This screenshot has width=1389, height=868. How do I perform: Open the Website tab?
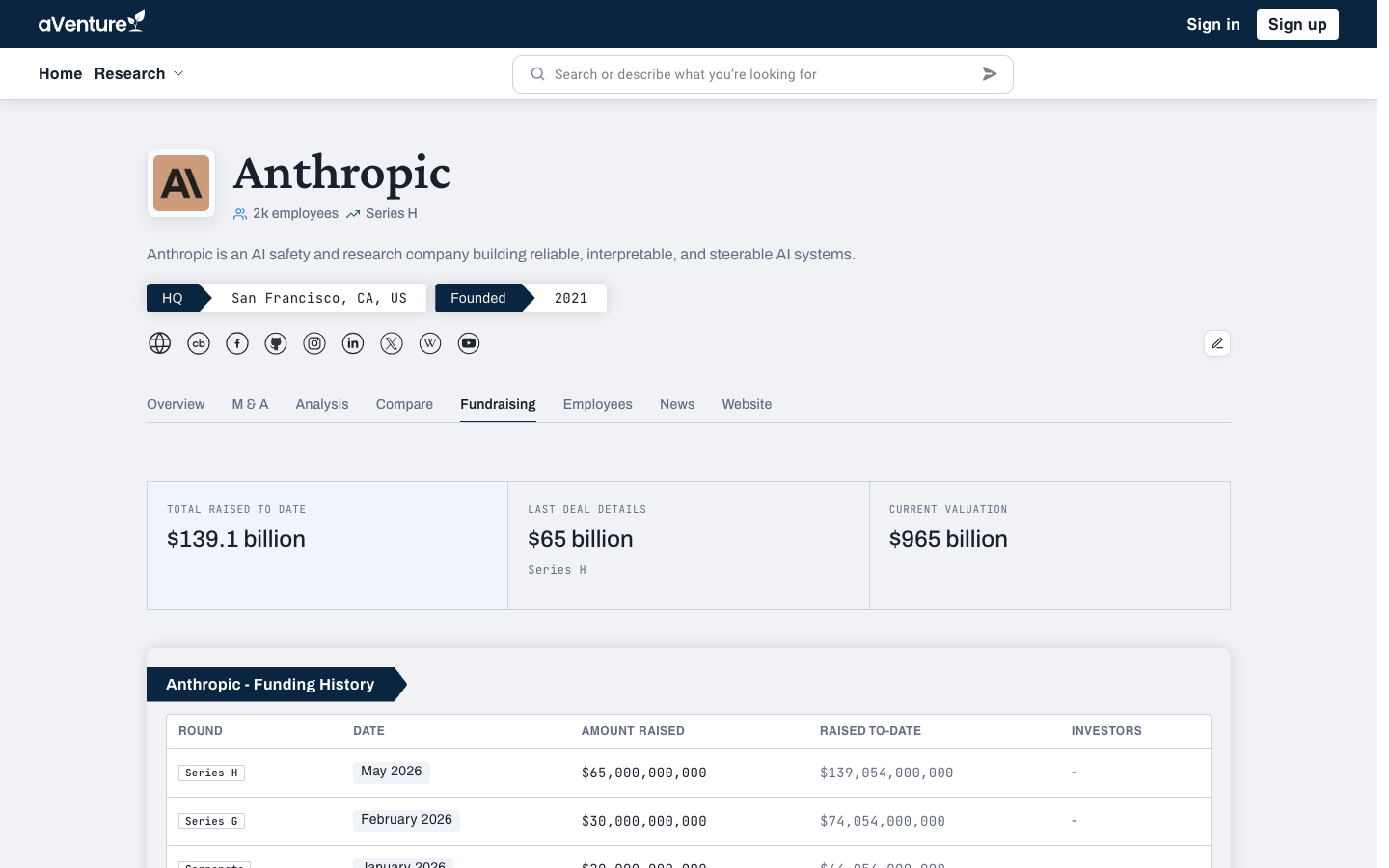[x=747, y=404]
